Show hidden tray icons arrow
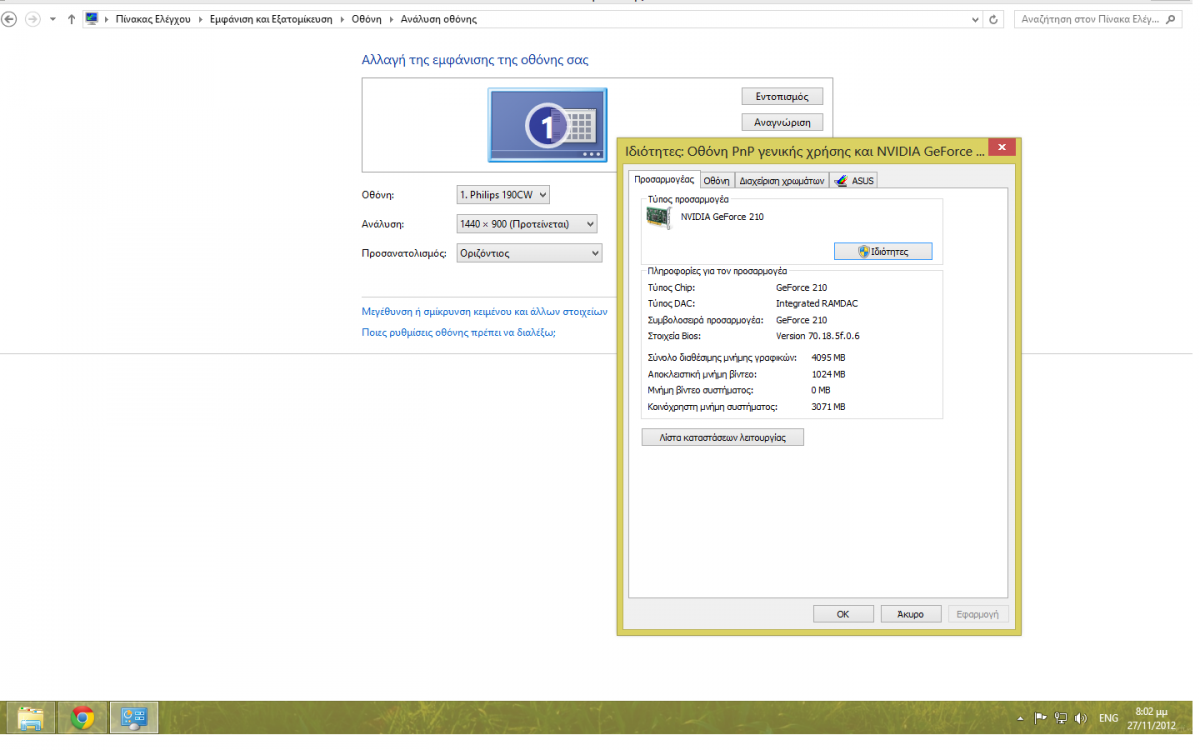Image resolution: width=1200 pixels, height=750 pixels. pyautogui.click(x=1020, y=718)
